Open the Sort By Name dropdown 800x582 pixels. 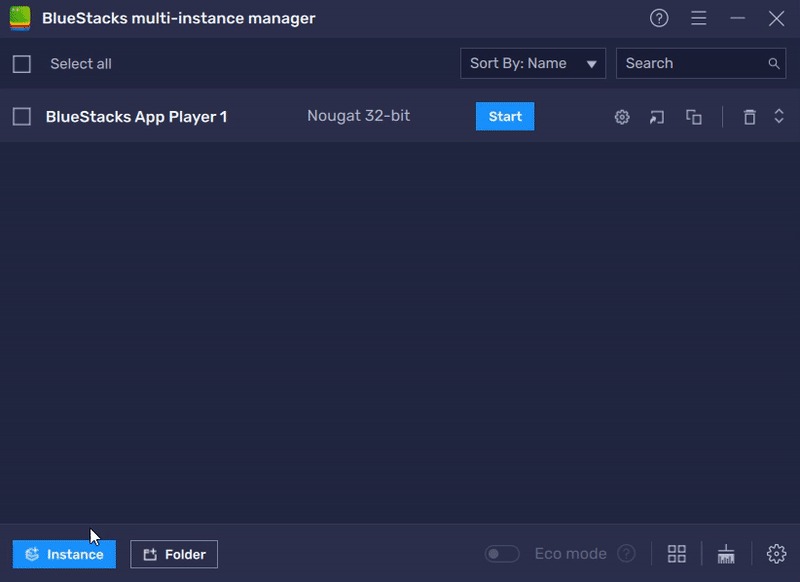coord(533,63)
